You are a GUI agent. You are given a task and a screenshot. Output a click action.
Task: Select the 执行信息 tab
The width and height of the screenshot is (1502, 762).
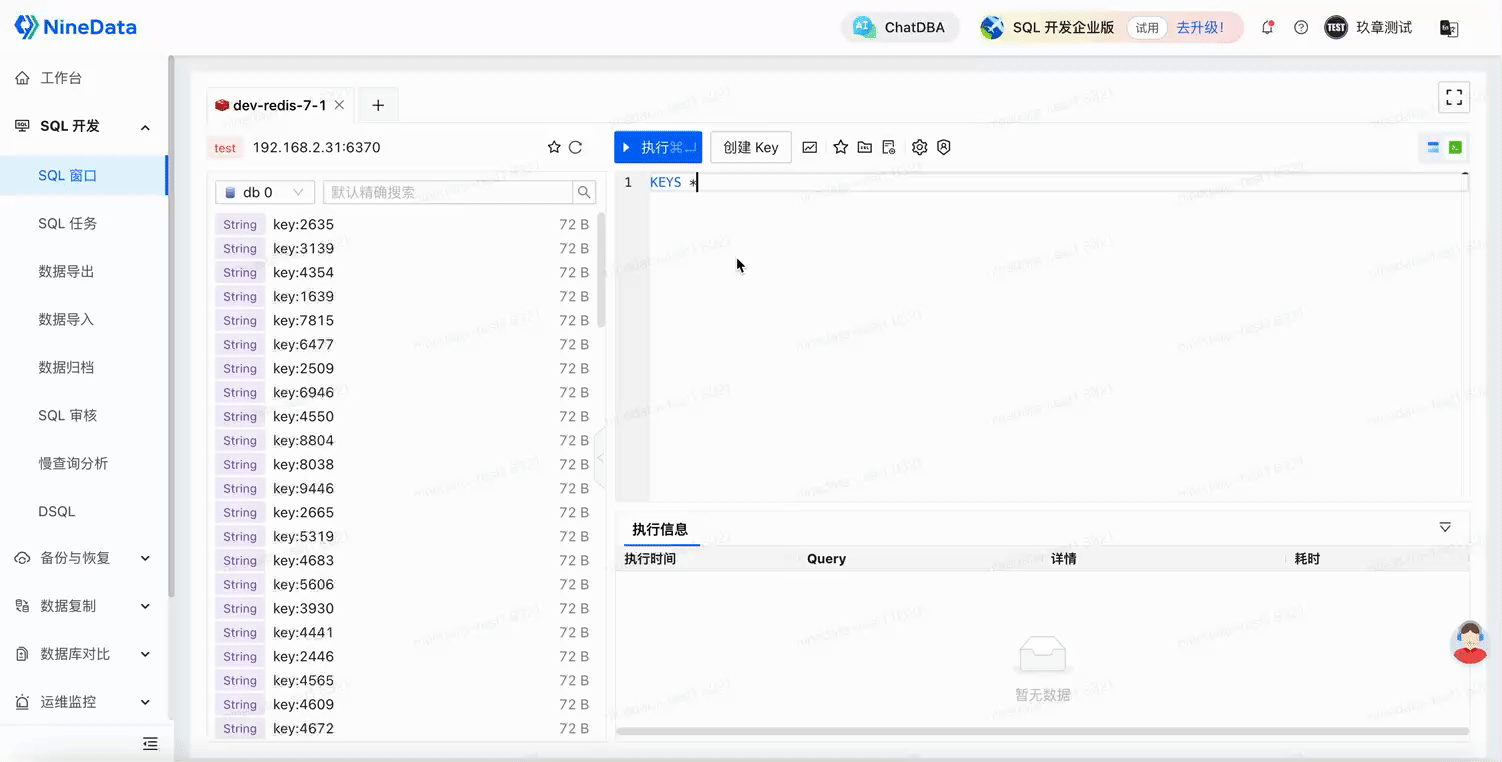[660, 529]
